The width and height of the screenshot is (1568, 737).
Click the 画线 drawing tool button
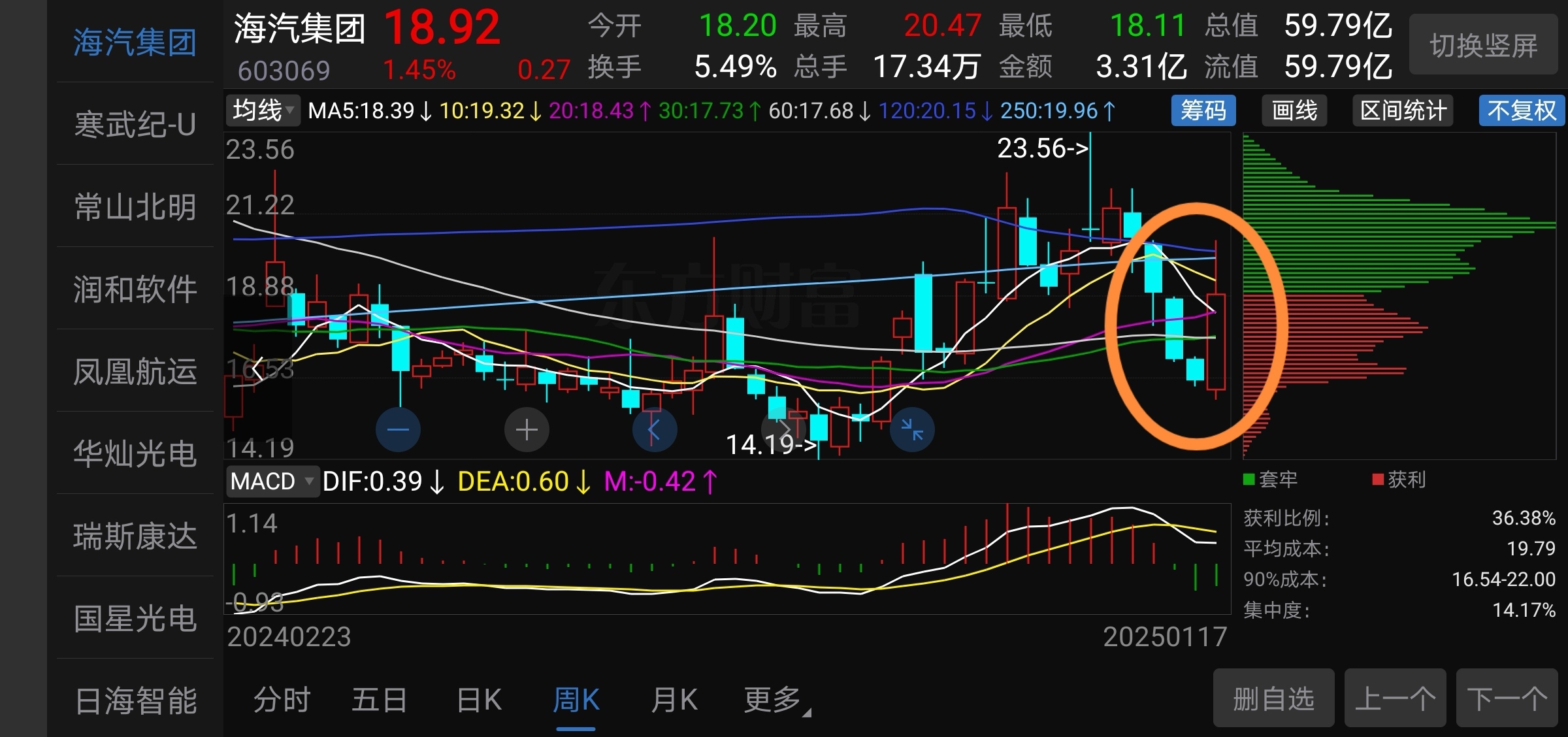pyautogui.click(x=1294, y=110)
